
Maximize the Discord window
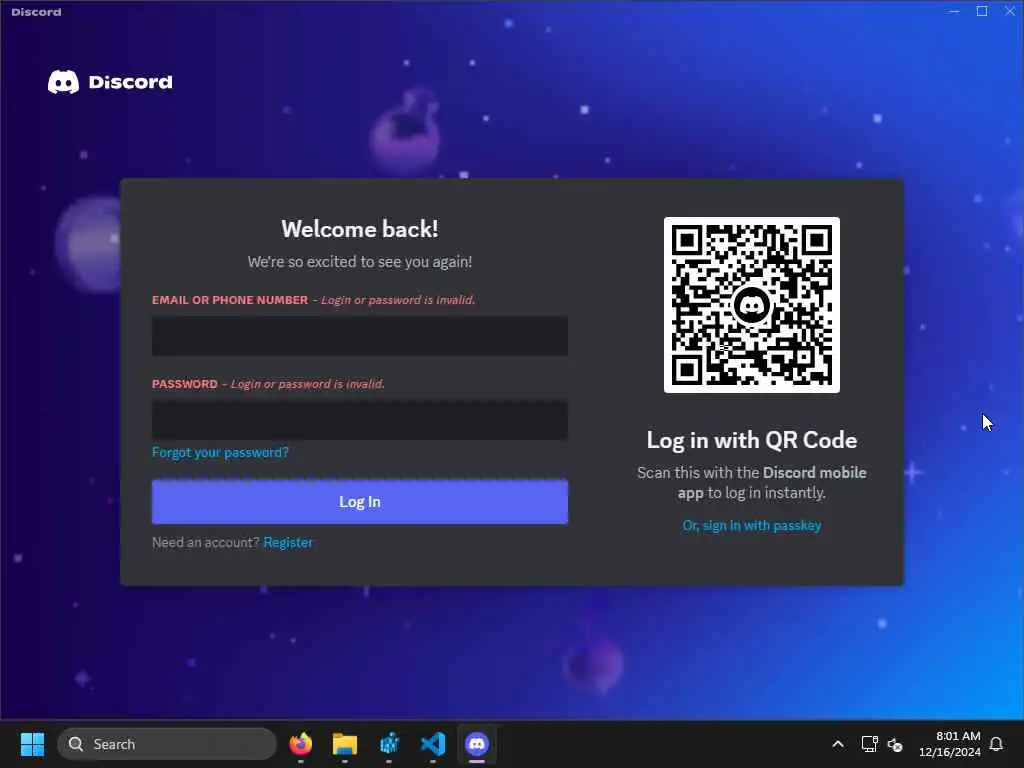pyautogui.click(x=982, y=11)
